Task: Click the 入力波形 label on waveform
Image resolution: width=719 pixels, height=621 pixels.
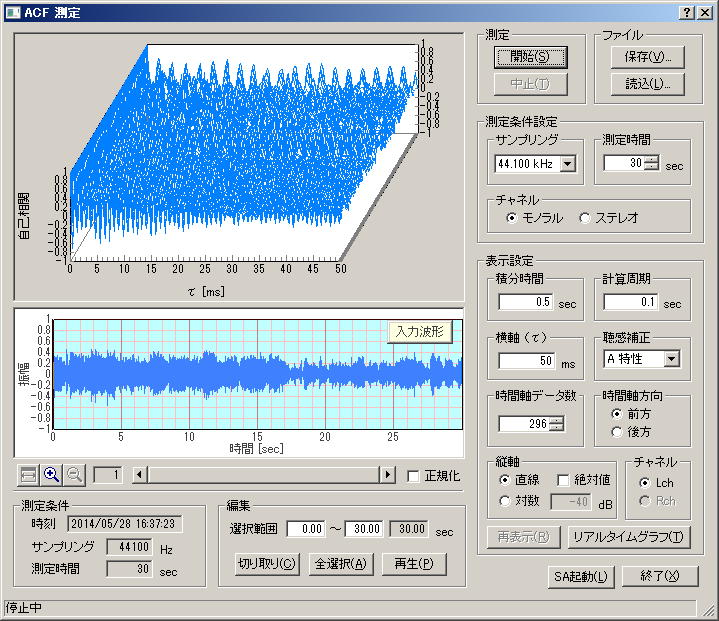Action: pyautogui.click(x=420, y=332)
